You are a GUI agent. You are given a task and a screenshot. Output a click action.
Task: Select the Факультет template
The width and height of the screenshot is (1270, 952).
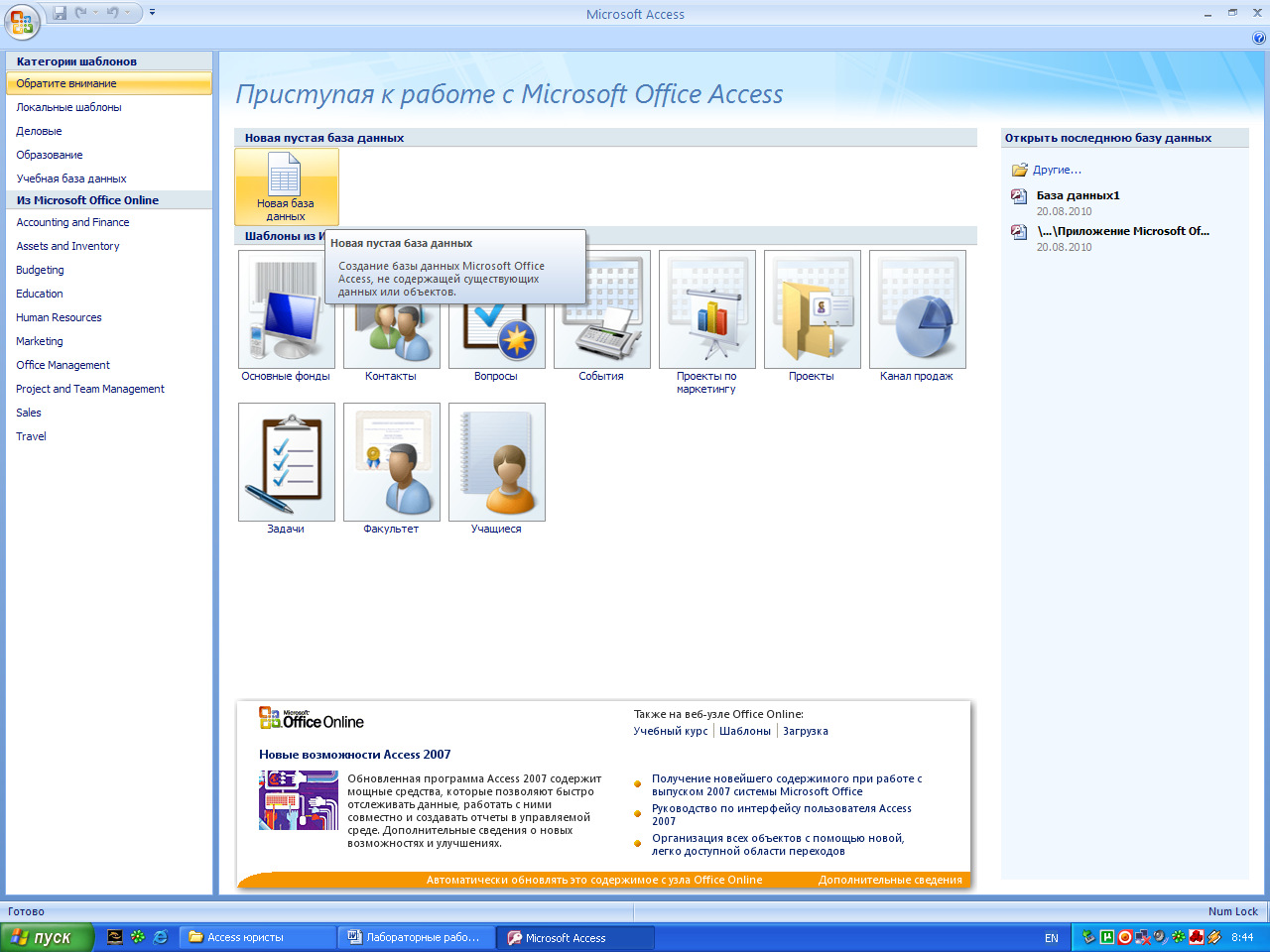click(391, 469)
